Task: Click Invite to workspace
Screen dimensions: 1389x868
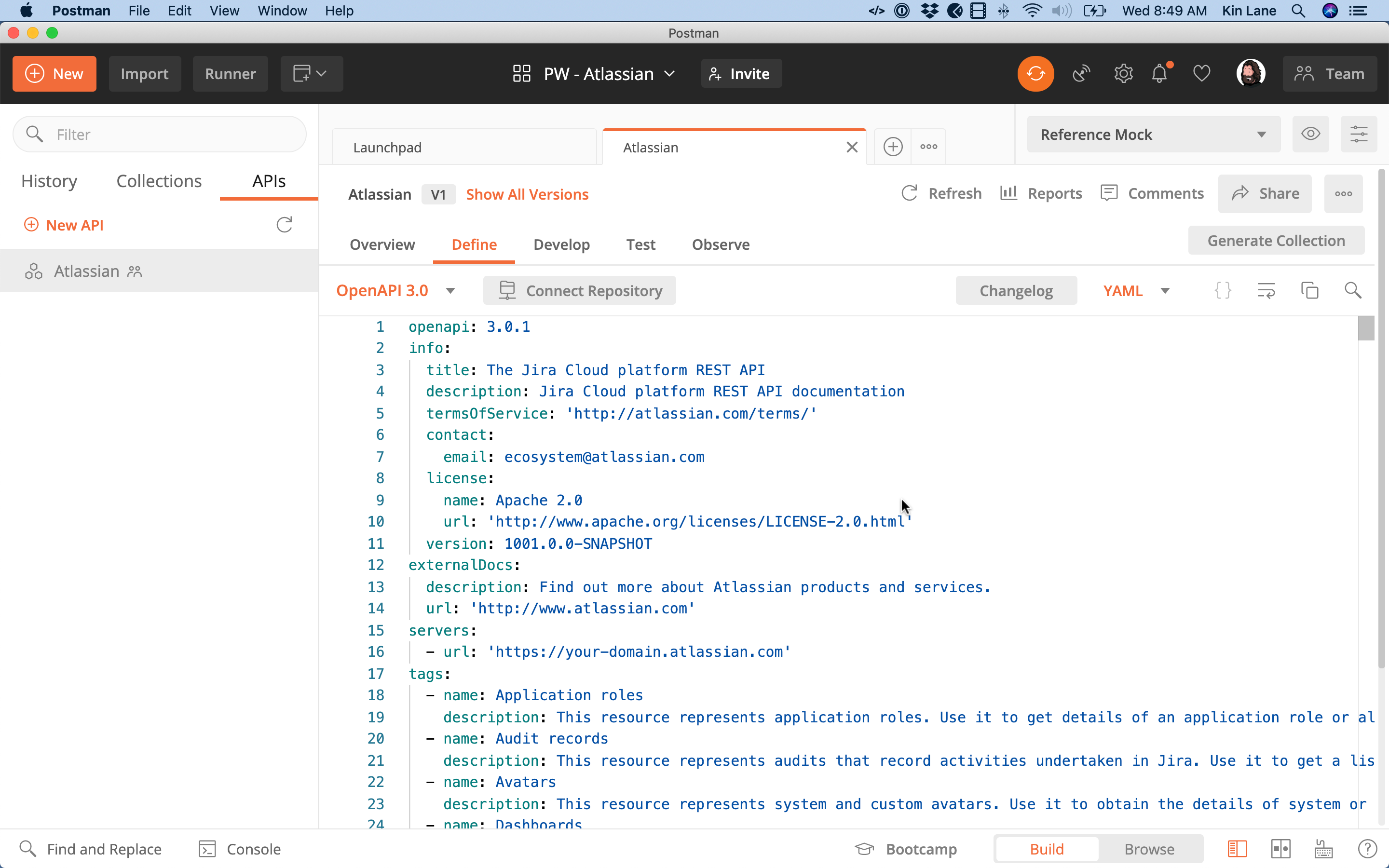Action: click(741, 73)
